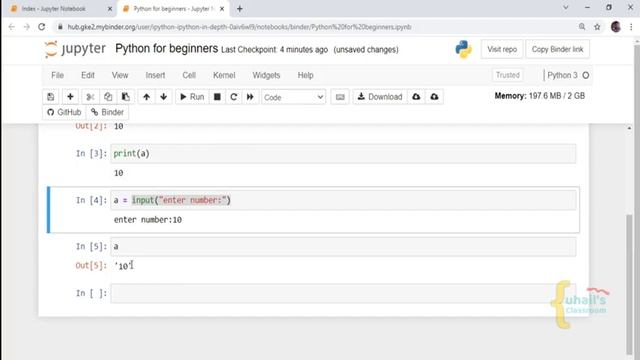Restart the kernel with circular arrow

click(x=234, y=97)
